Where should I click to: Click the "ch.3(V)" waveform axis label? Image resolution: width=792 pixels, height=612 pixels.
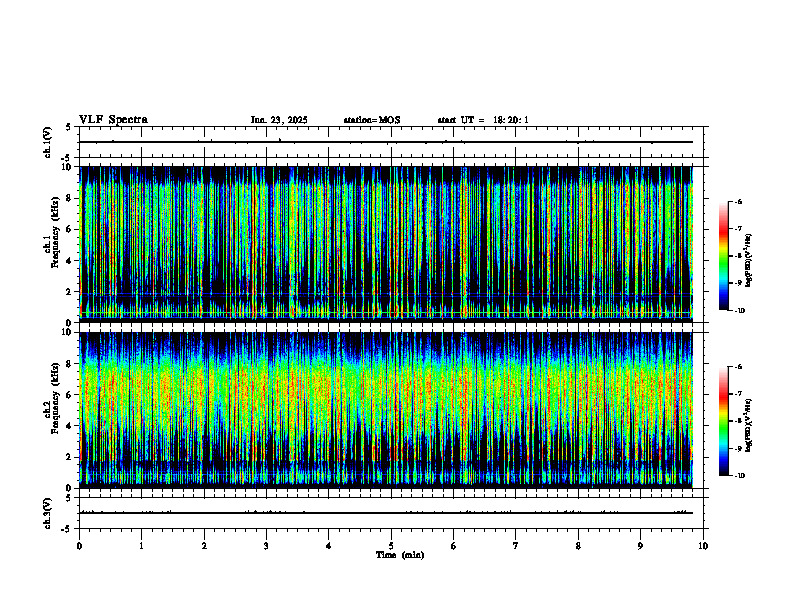coord(47,514)
